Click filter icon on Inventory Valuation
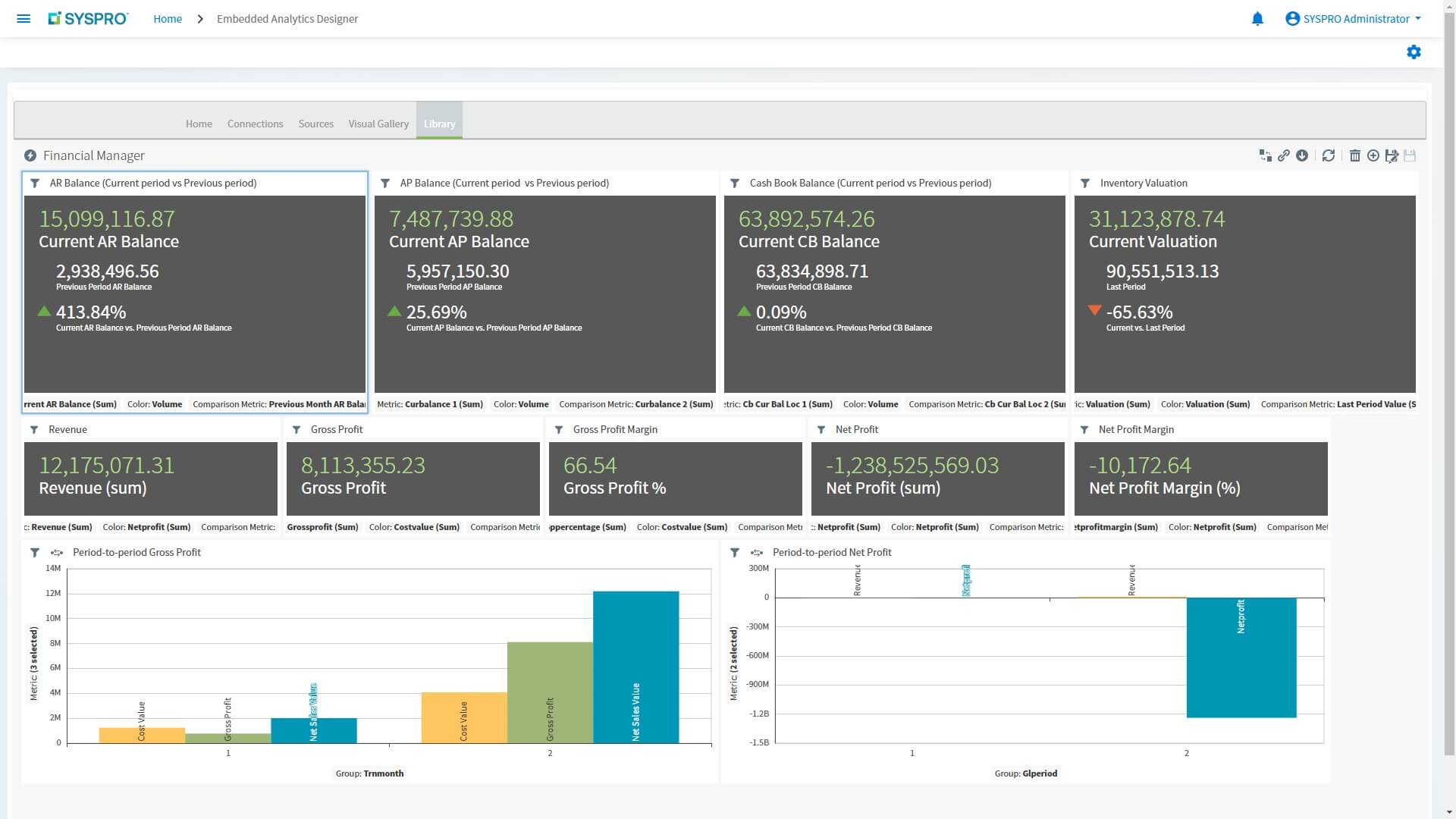 pyautogui.click(x=1085, y=184)
